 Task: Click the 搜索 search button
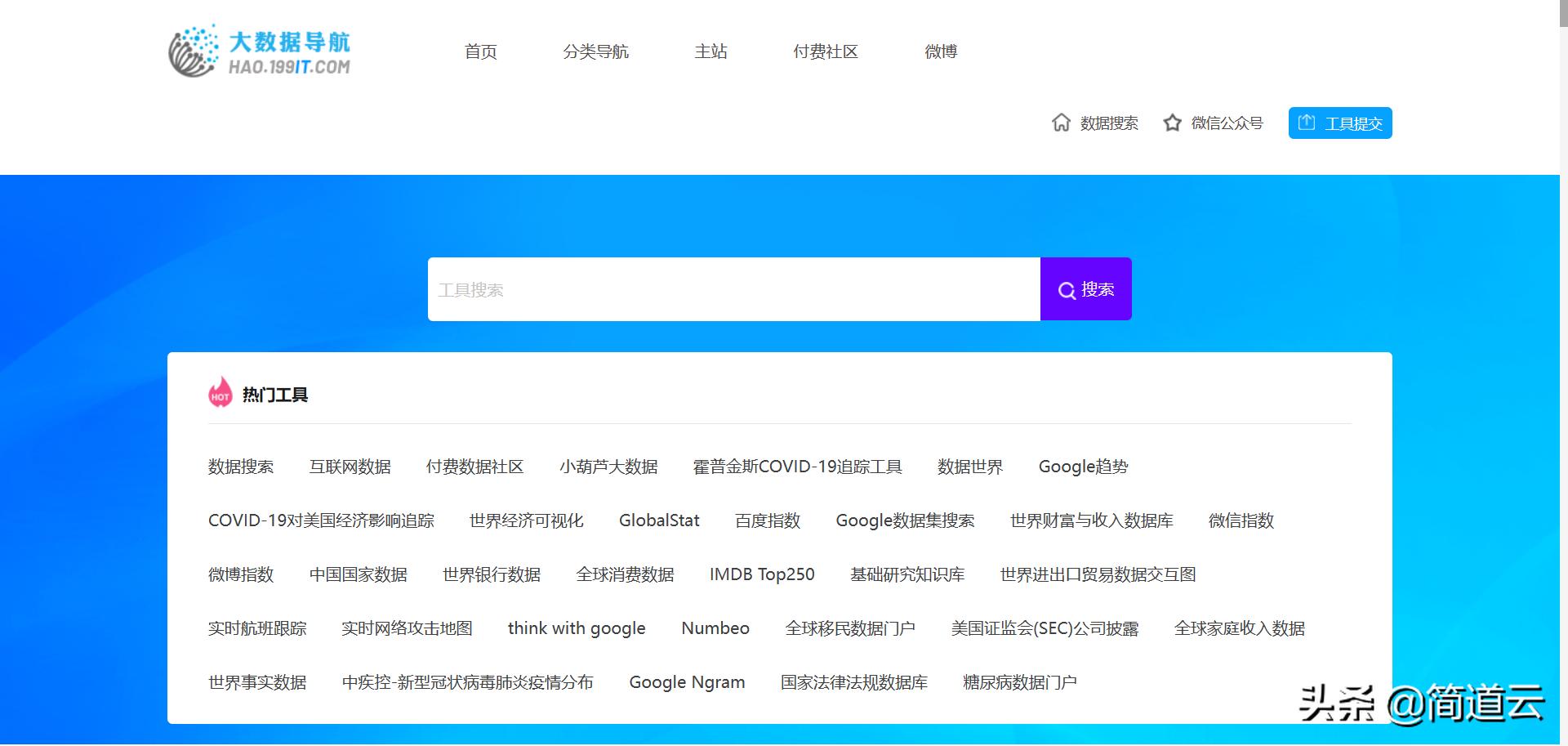tap(1085, 288)
